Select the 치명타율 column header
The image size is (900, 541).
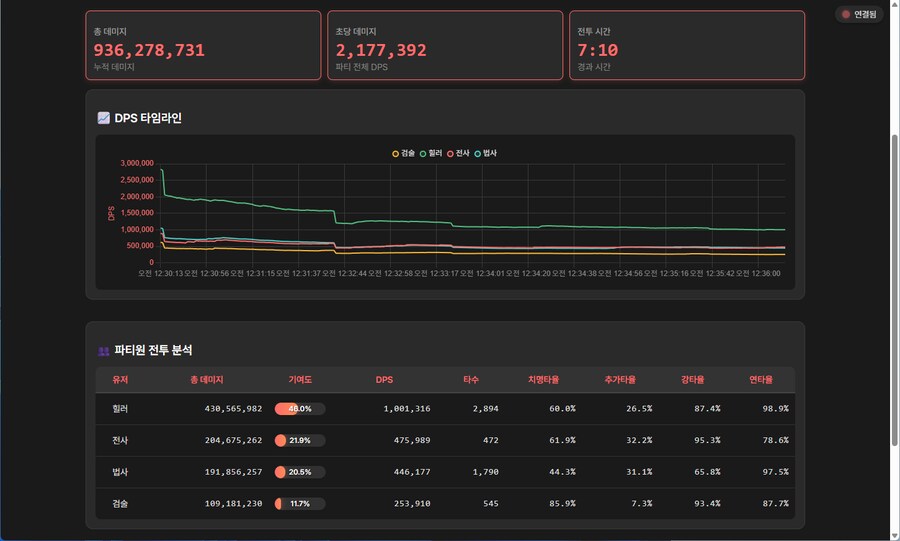point(543,380)
